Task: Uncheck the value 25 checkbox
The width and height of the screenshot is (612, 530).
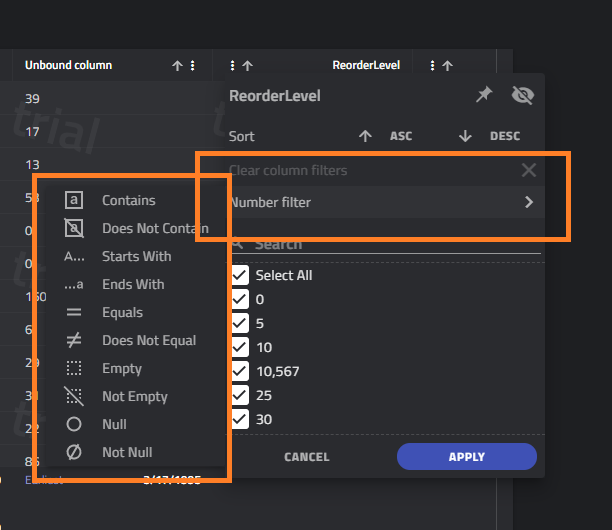Action: (x=239, y=395)
